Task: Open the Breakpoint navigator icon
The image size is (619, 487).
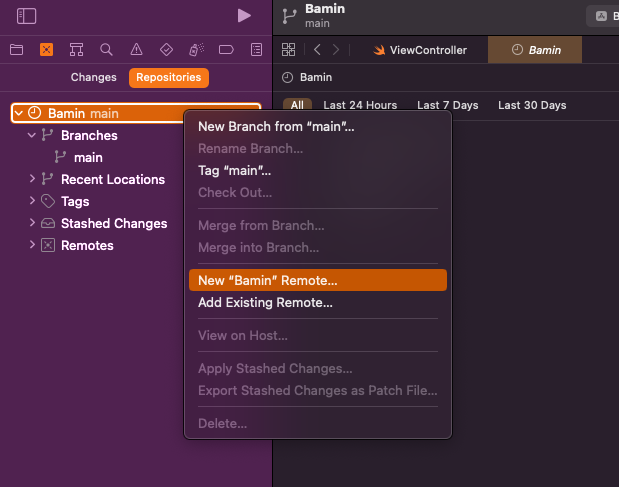Action: [226, 50]
